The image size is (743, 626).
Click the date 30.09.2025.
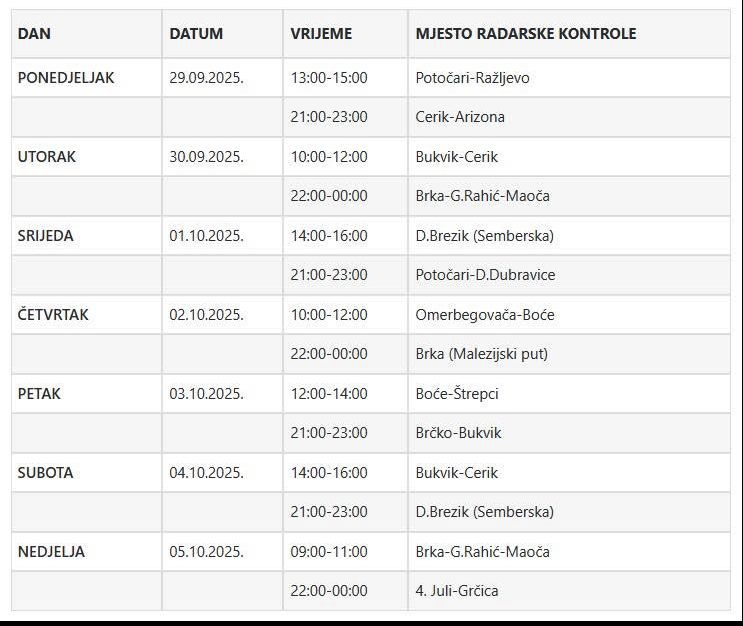point(207,157)
